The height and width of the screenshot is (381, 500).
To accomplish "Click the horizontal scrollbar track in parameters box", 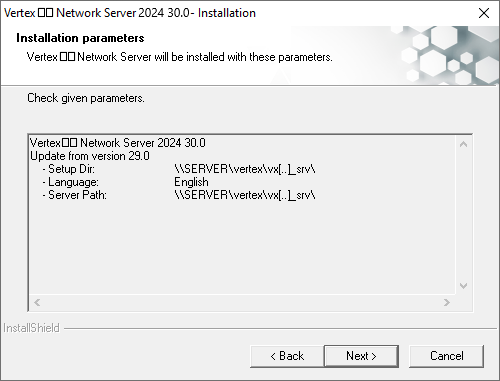I will pyautogui.click(x=242, y=302).
